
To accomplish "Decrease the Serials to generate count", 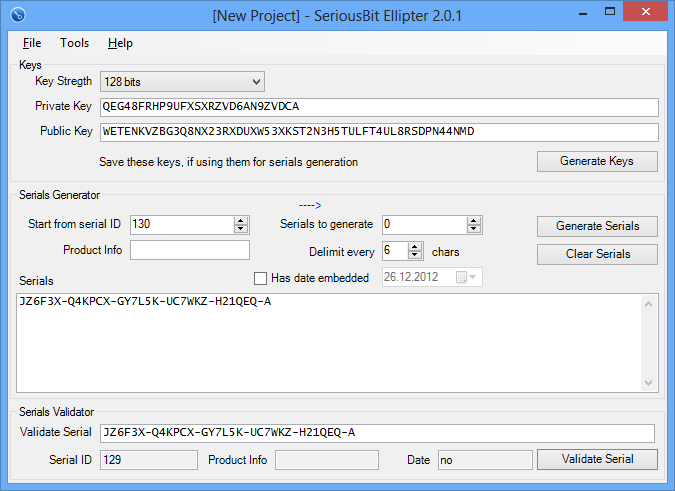I will pos(474,229).
